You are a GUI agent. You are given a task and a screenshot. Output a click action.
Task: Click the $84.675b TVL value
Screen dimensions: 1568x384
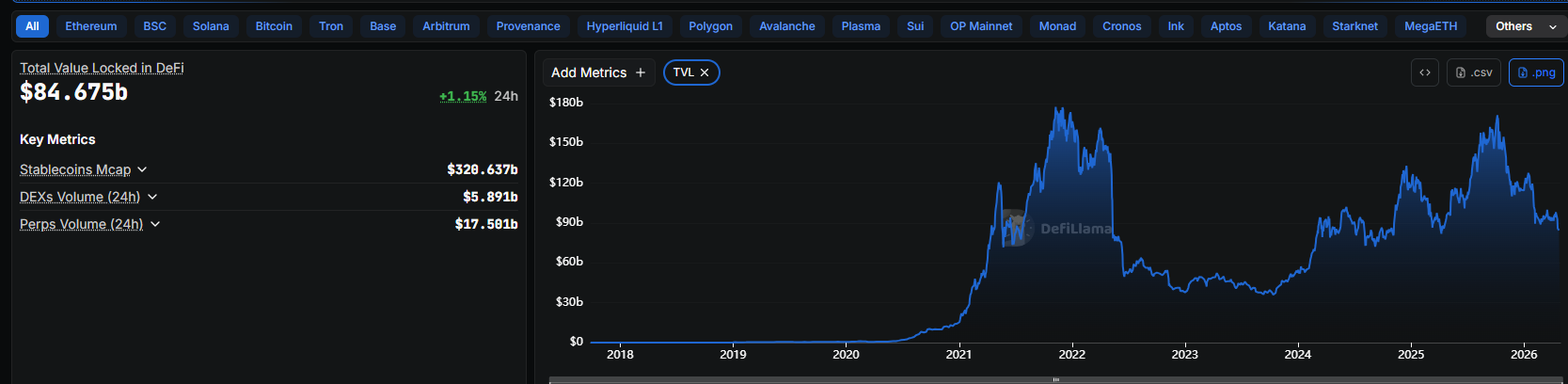[x=73, y=92]
